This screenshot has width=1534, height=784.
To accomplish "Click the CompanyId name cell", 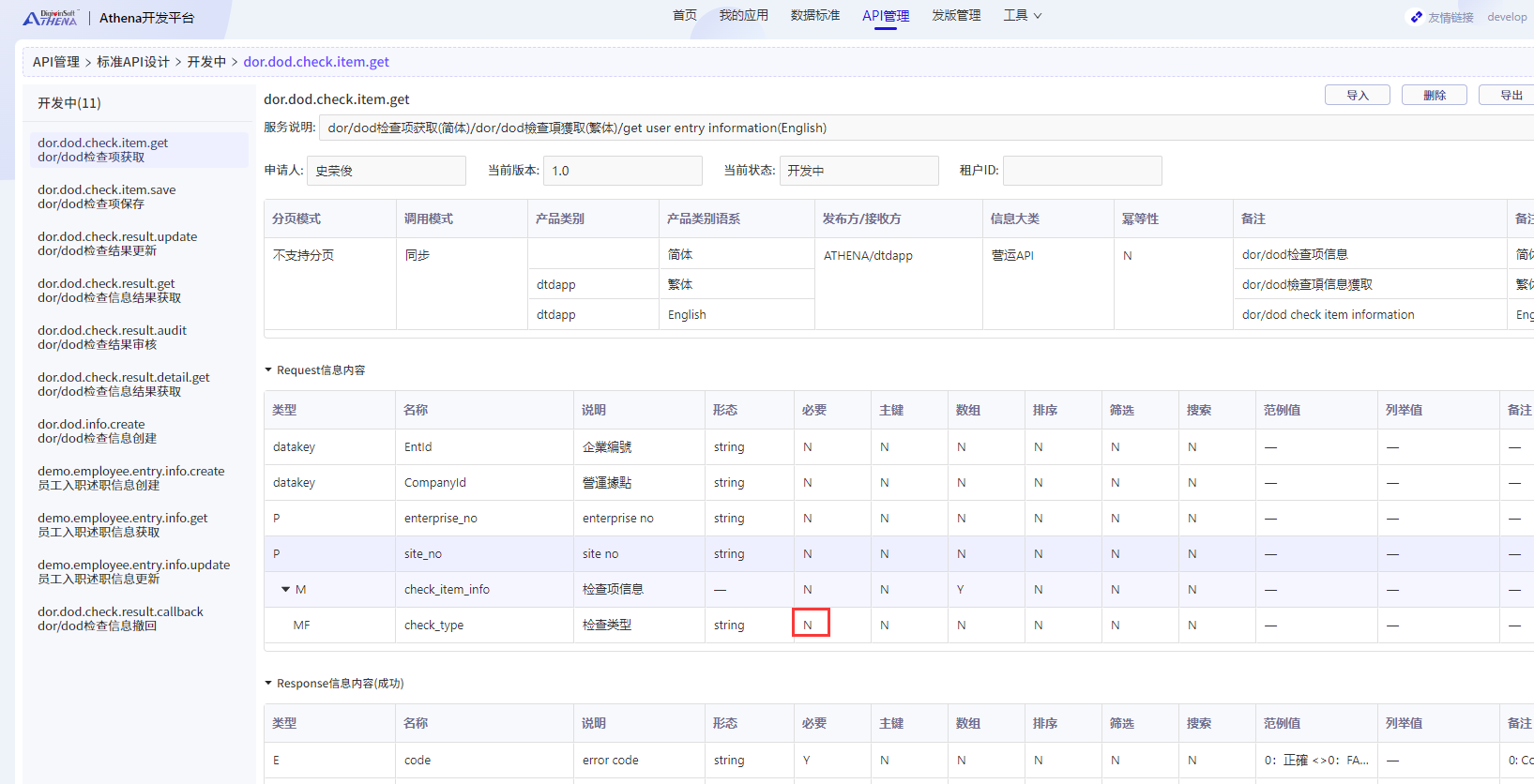I will click(484, 483).
